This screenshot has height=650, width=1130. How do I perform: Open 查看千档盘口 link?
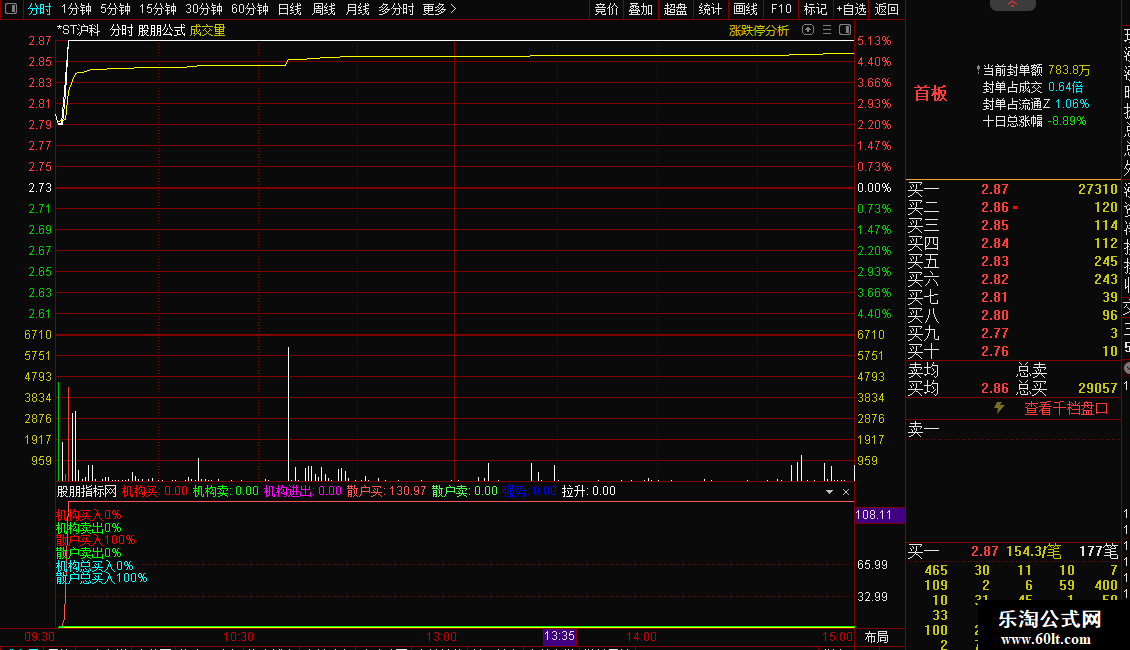(1066, 408)
